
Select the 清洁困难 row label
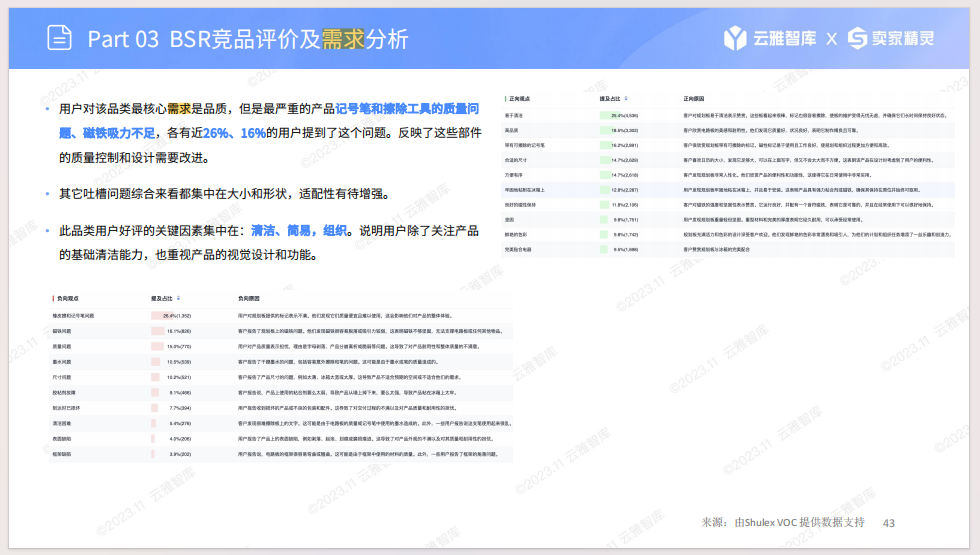pos(61,423)
